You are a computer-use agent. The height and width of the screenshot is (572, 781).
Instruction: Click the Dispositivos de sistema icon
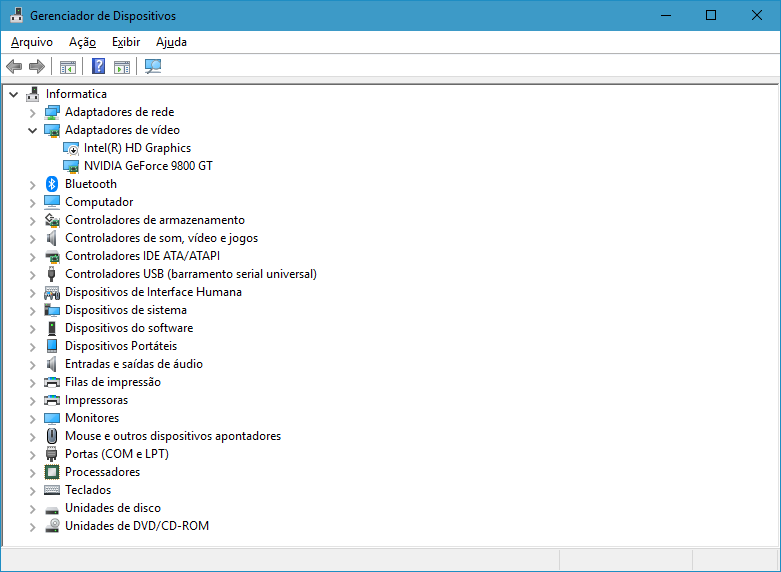click(52, 310)
